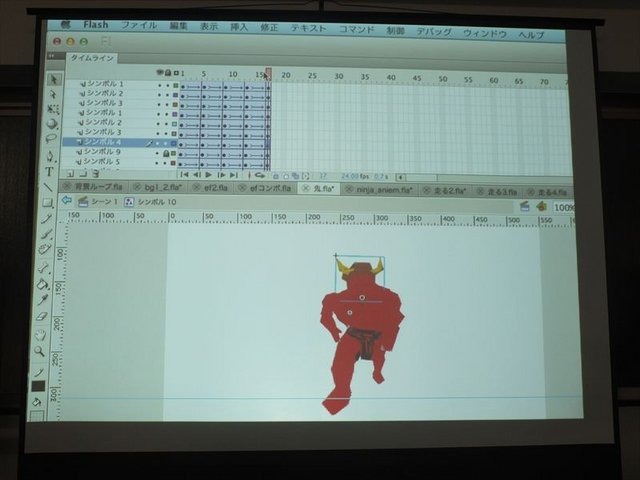Click the outline column header square
640x480 pixels.
click(x=176, y=73)
